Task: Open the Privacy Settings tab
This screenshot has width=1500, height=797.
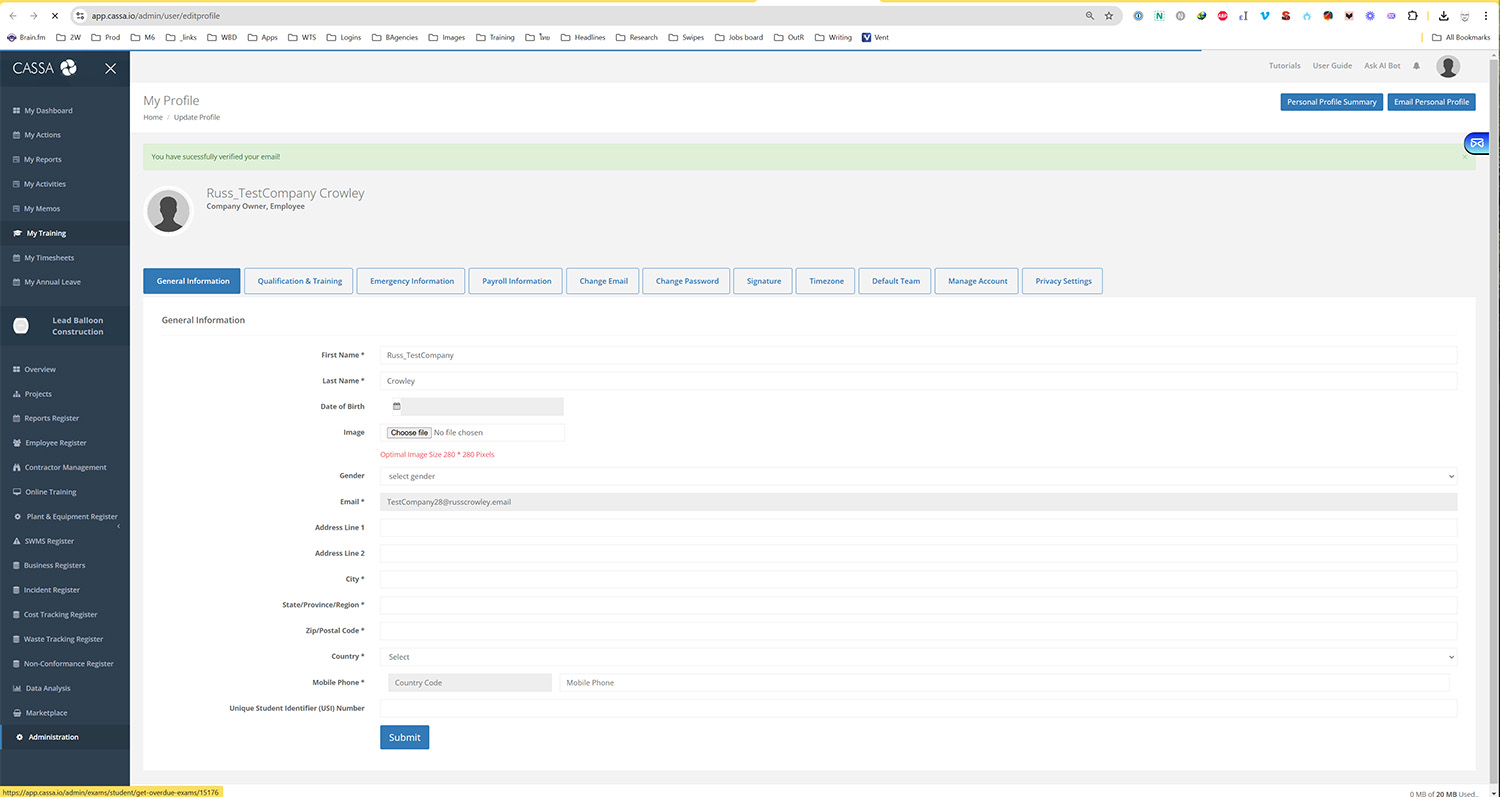Action: click(x=1063, y=281)
